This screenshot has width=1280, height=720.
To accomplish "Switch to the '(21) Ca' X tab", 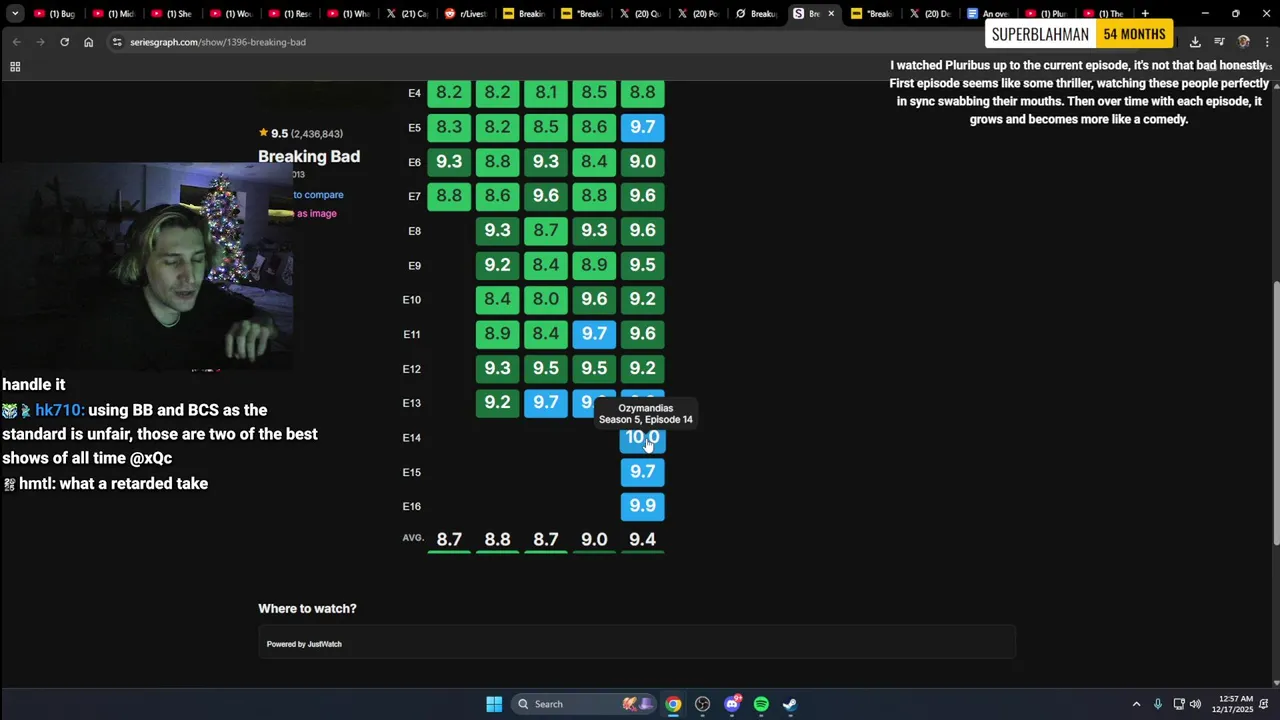I will [x=409, y=14].
